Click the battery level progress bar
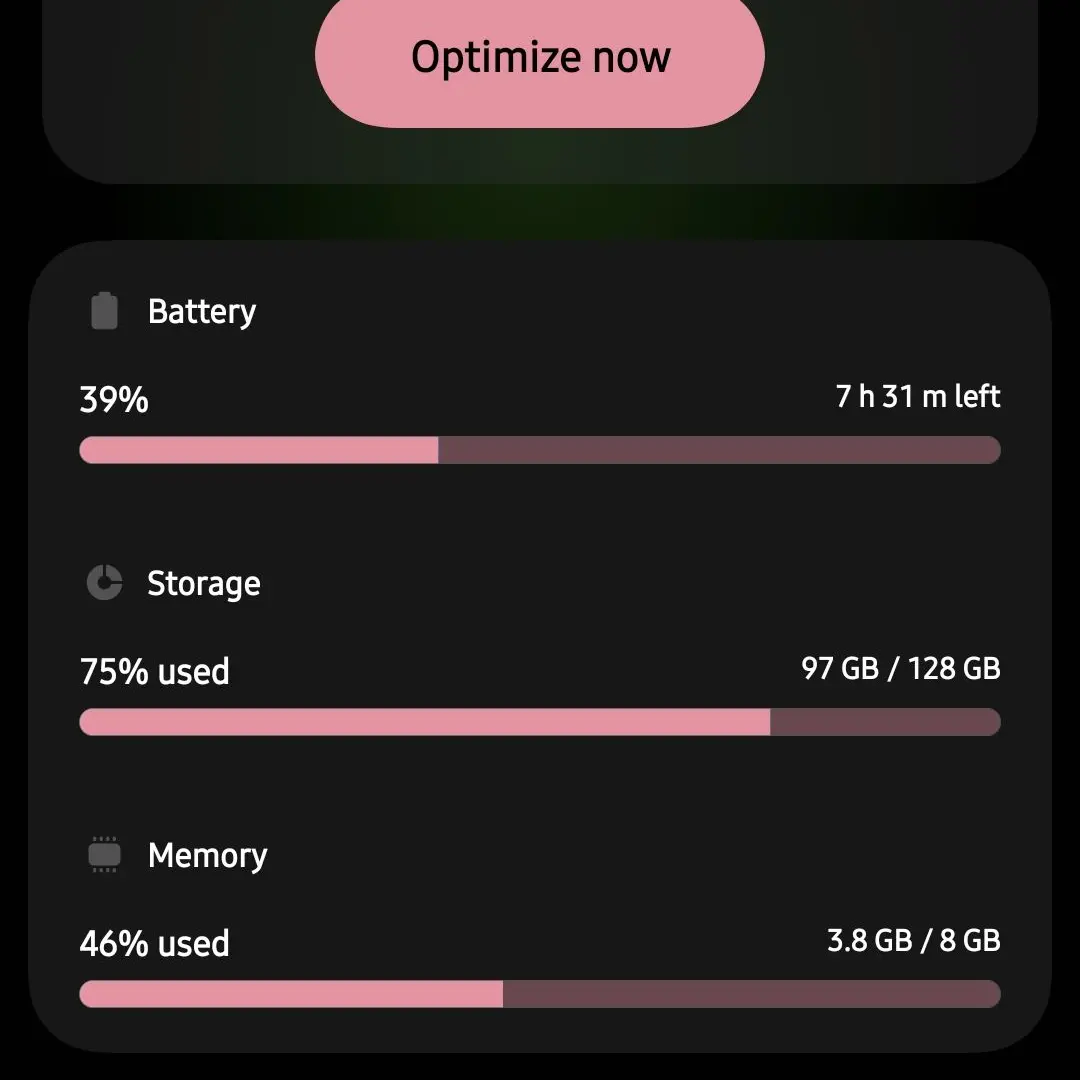1080x1080 pixels. (x=539, y=450)
